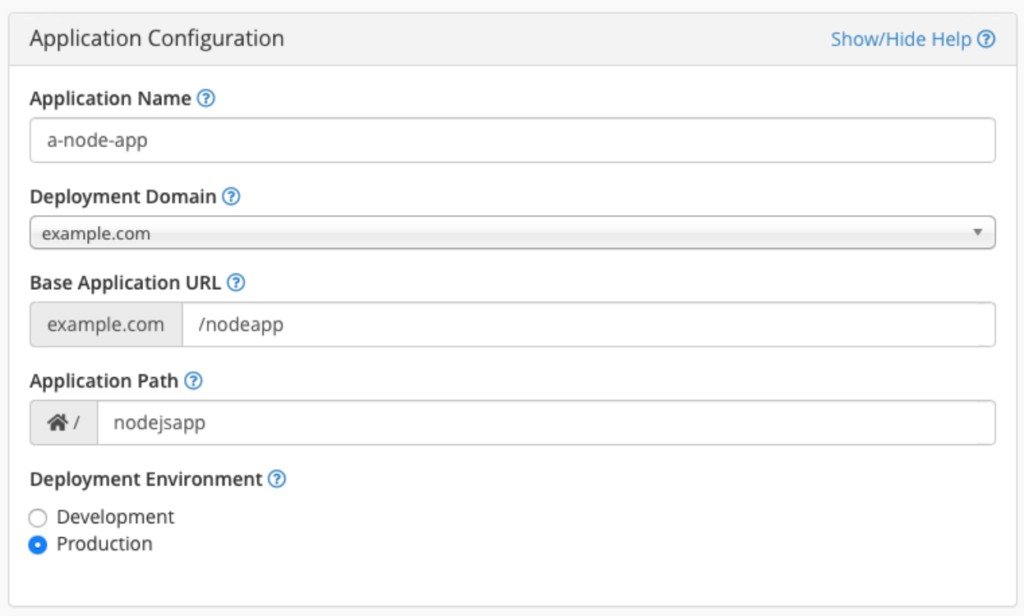Click the /nodeapp URL path field
The height and width of the screenshot is (616, 1024).
pos(590,324)
